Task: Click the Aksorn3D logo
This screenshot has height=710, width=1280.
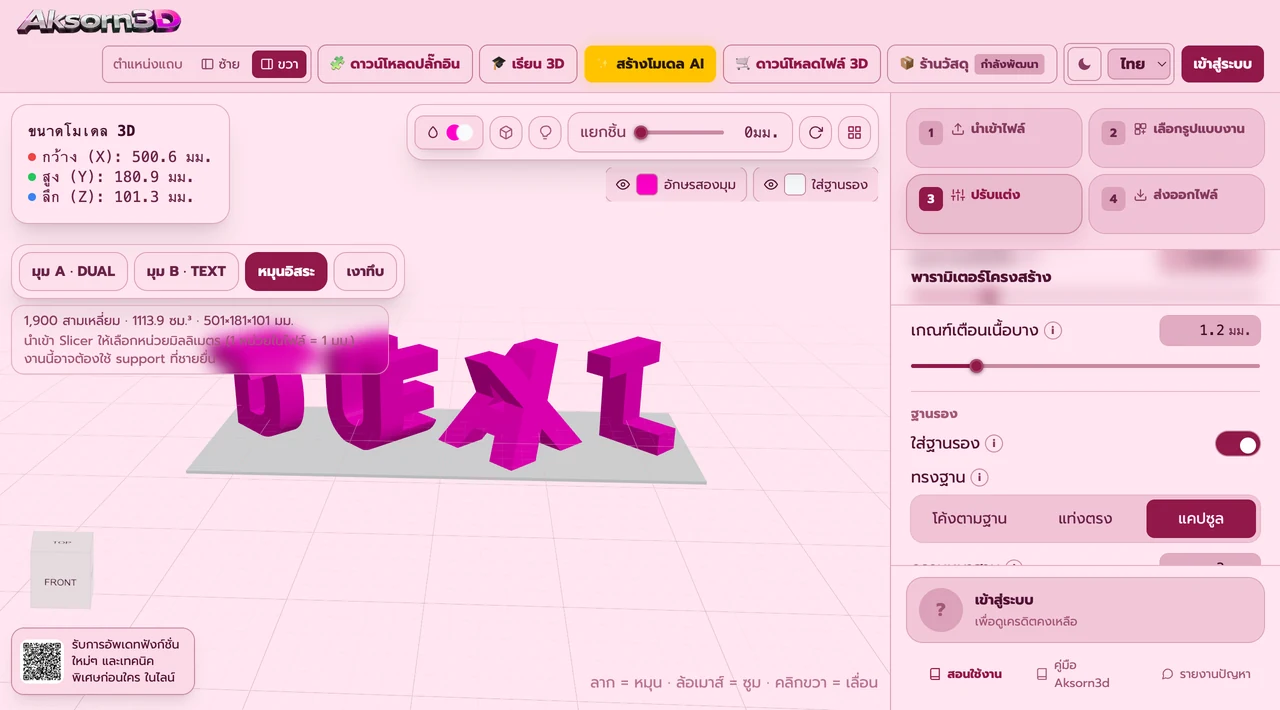Action: [x=99, y=20]
